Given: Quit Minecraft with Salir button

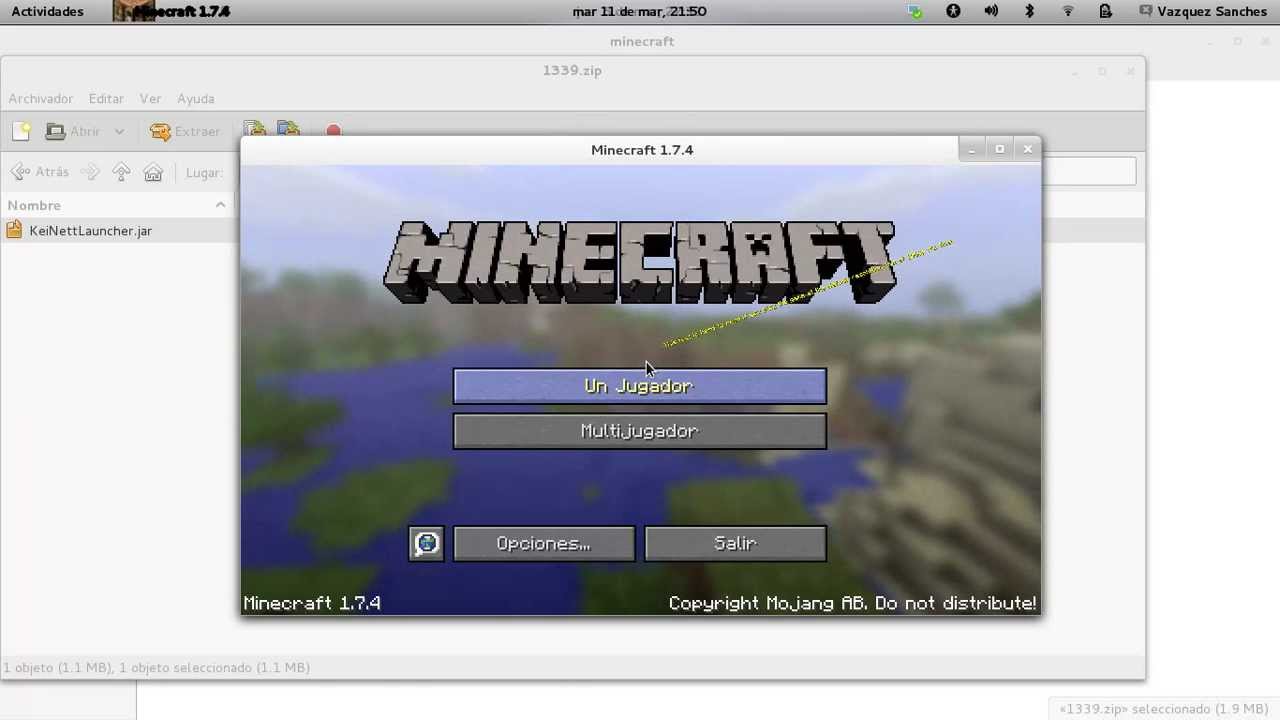Looking at the screenshot, I should click(x=736, y=544).
